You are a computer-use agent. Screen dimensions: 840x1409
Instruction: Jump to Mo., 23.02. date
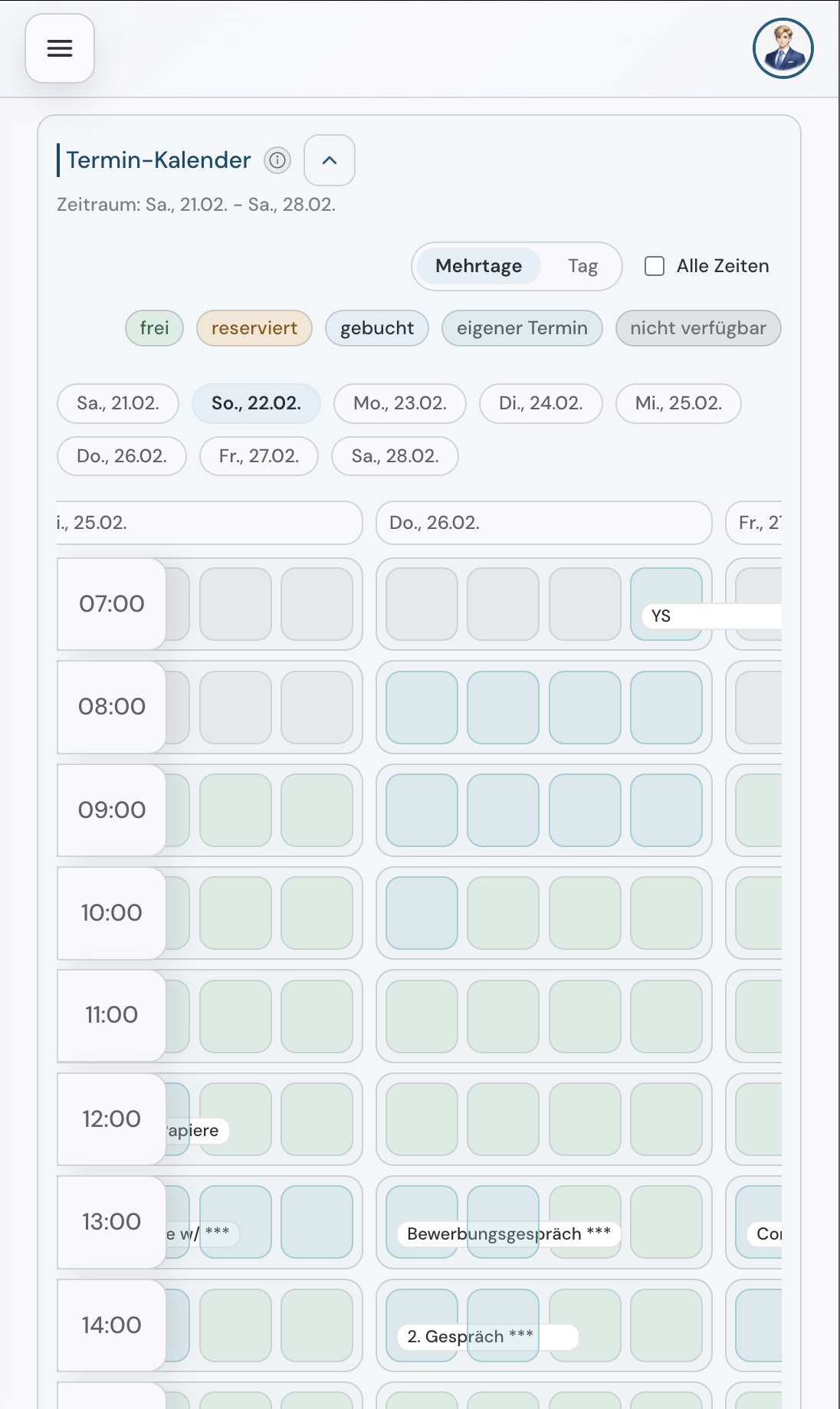(400, 403)
